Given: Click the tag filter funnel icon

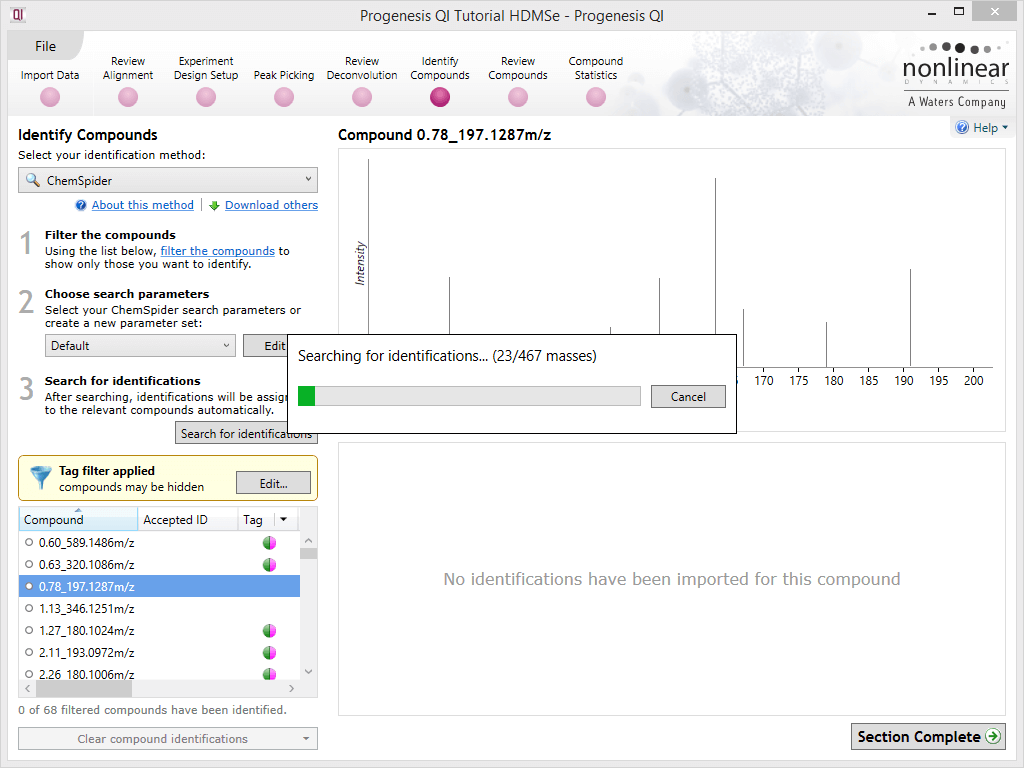Looking at the screenshot, I should click(40, 478).
